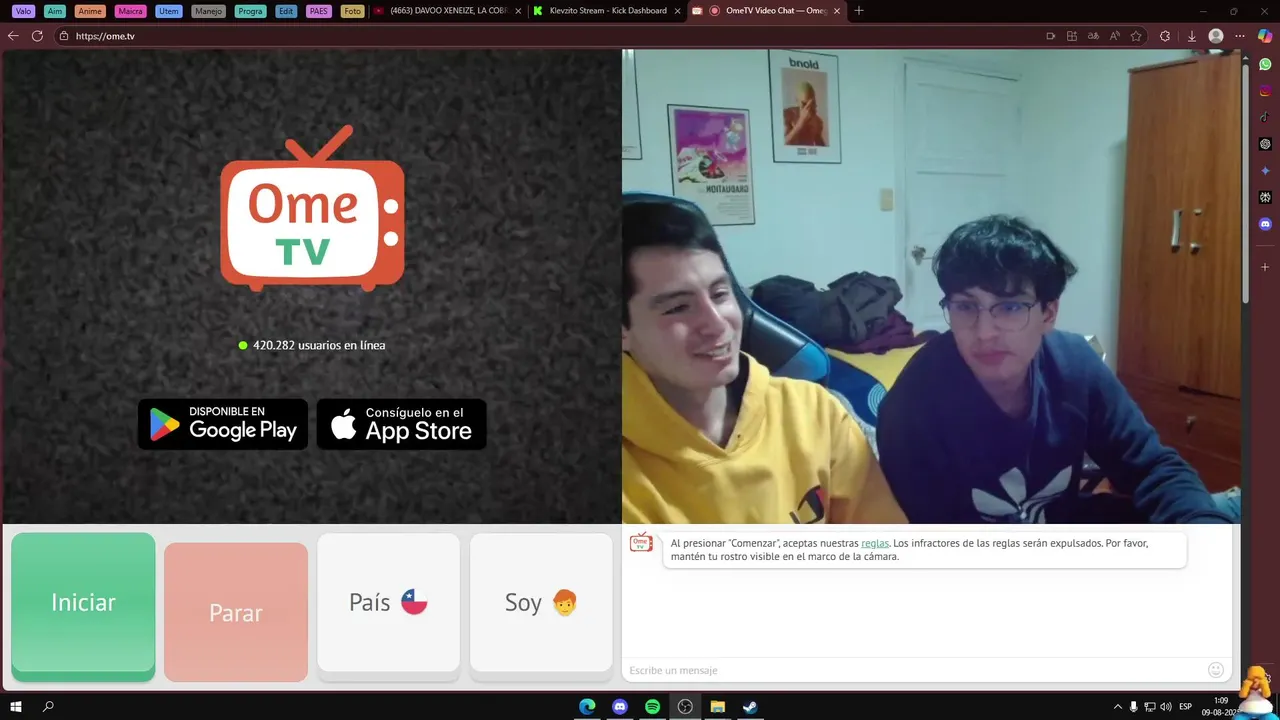Open File Explorer from the taskbar
Viewport: 1280px width, 720px height.
[717, 707]
